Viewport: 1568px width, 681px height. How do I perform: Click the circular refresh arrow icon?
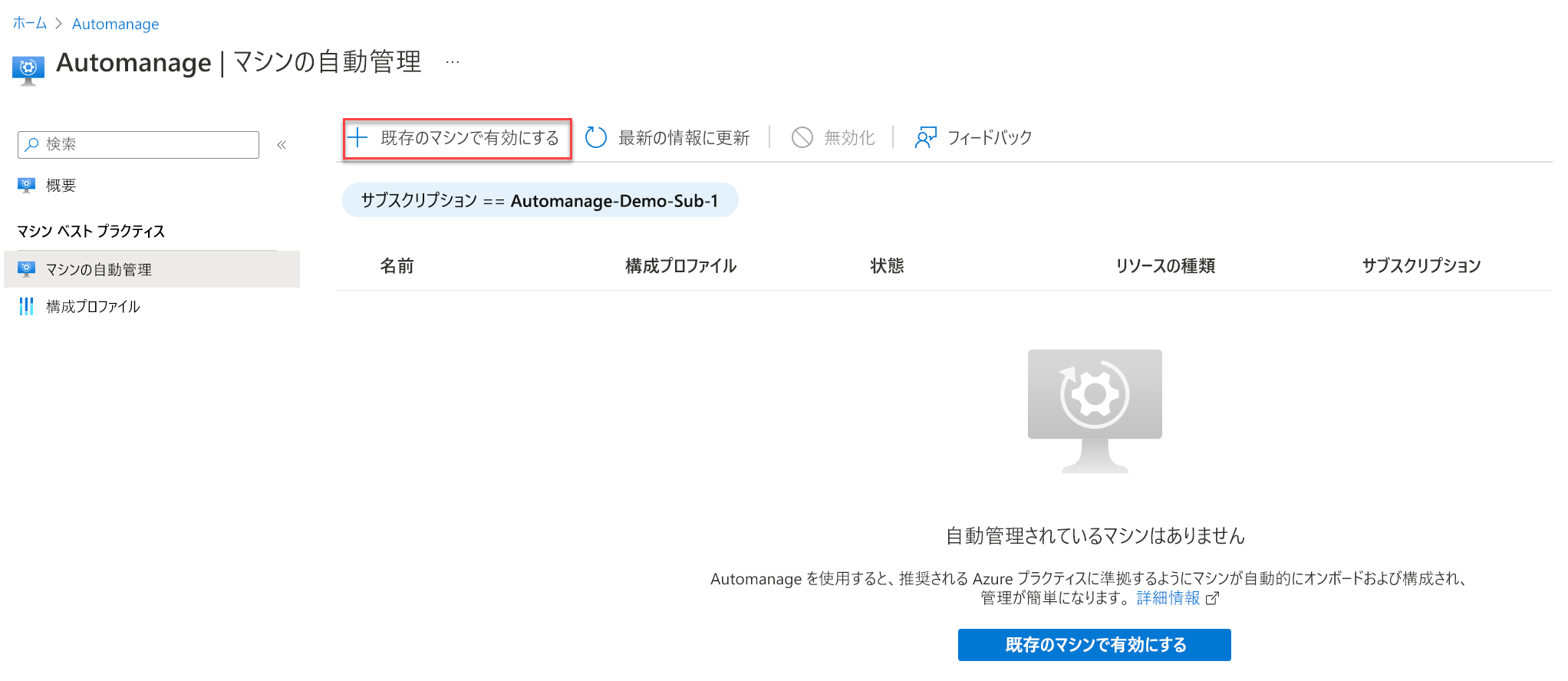596,138
